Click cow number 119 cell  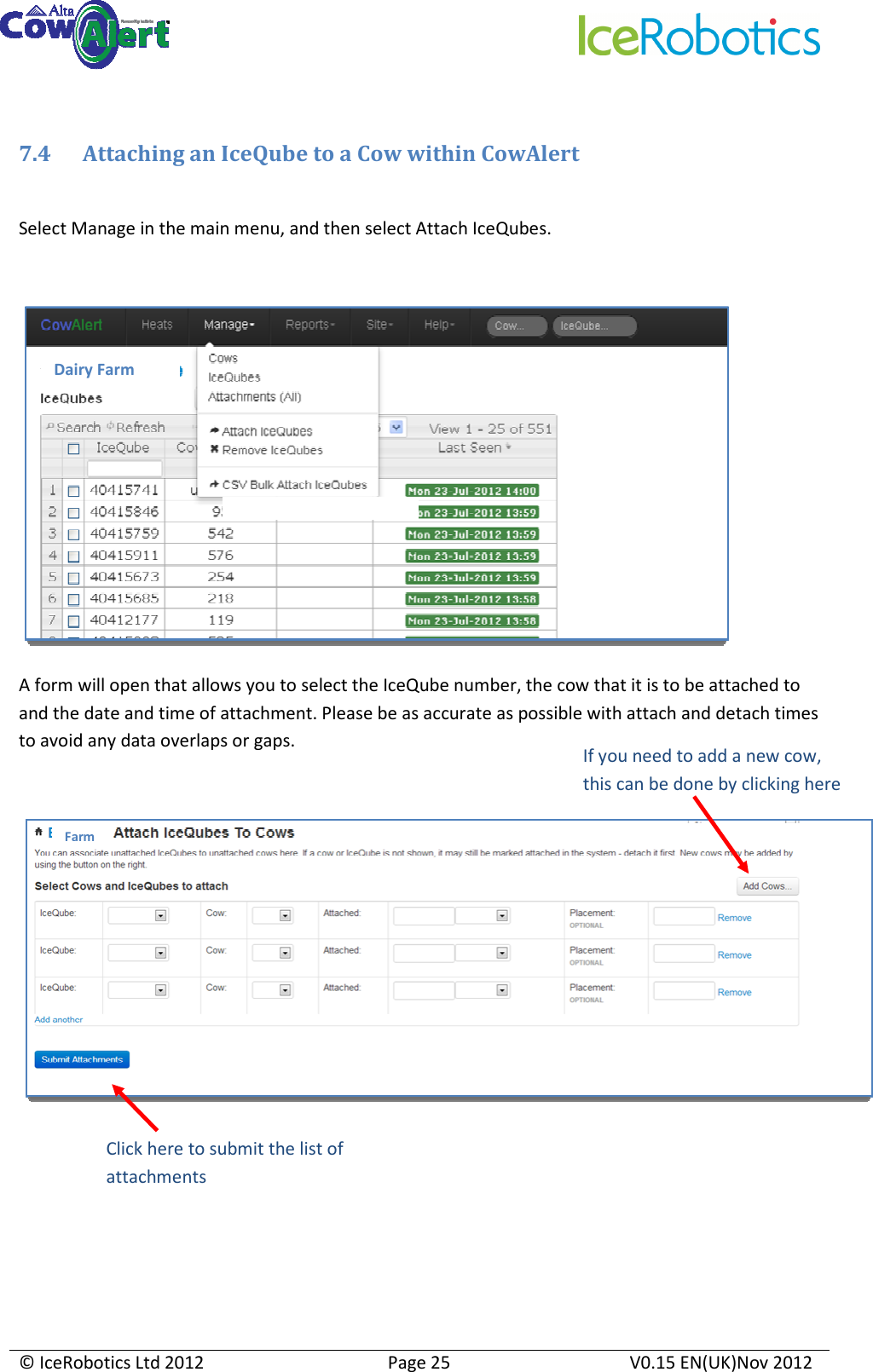pos(221,620)
